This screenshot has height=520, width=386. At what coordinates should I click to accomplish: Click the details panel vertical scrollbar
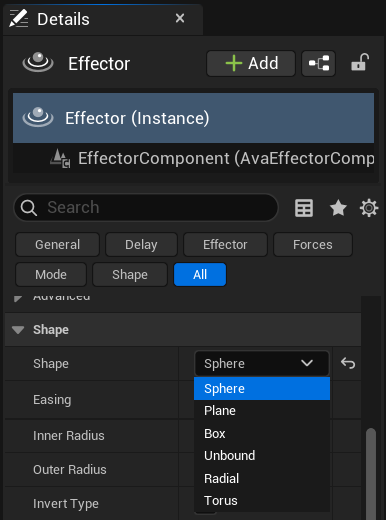371,474
